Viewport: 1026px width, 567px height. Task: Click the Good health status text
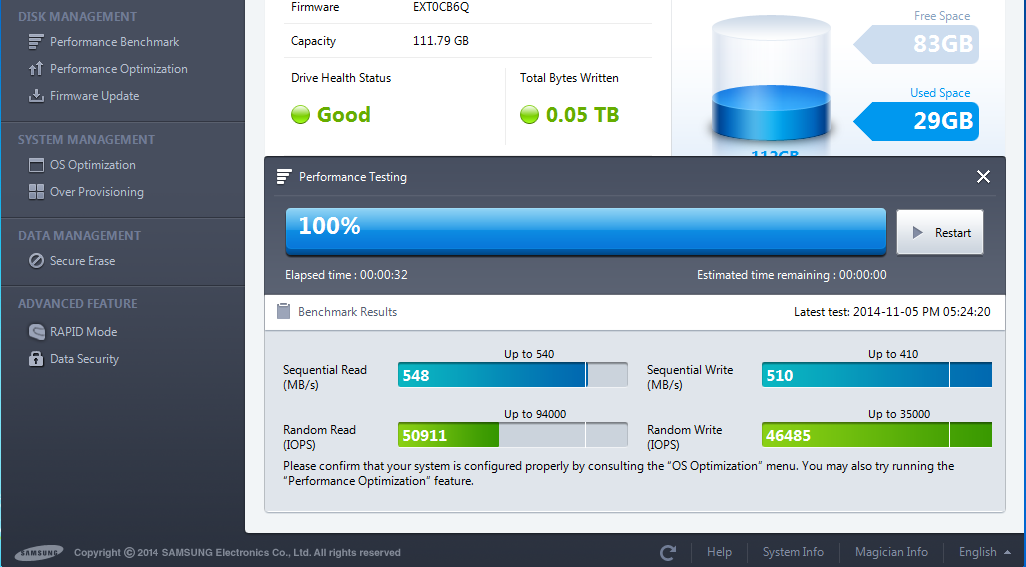[344, 114]
